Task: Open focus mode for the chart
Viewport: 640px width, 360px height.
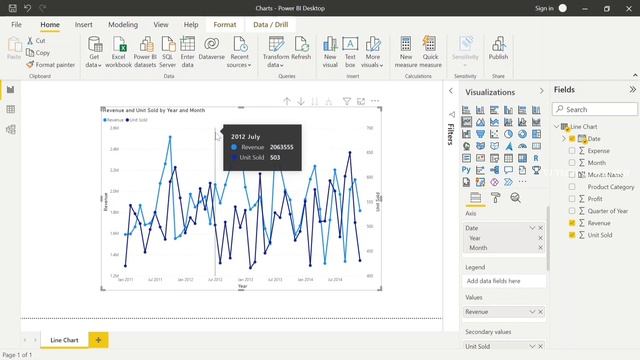Action: coord(361,101)
